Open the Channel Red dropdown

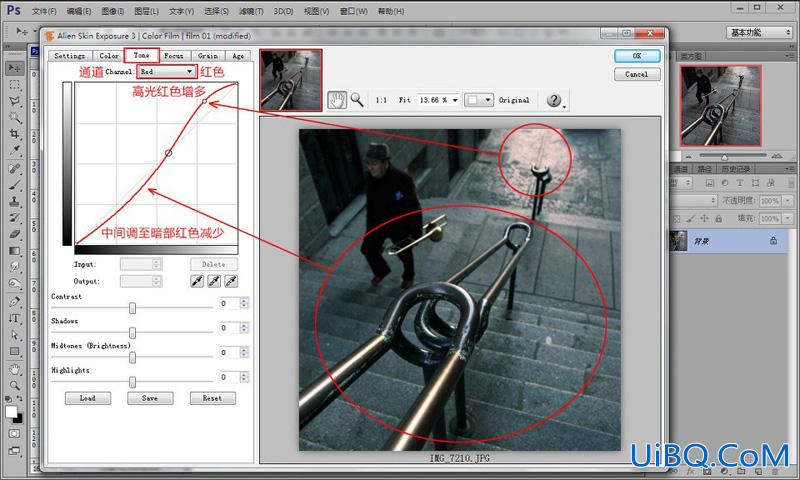click(166, 71)
